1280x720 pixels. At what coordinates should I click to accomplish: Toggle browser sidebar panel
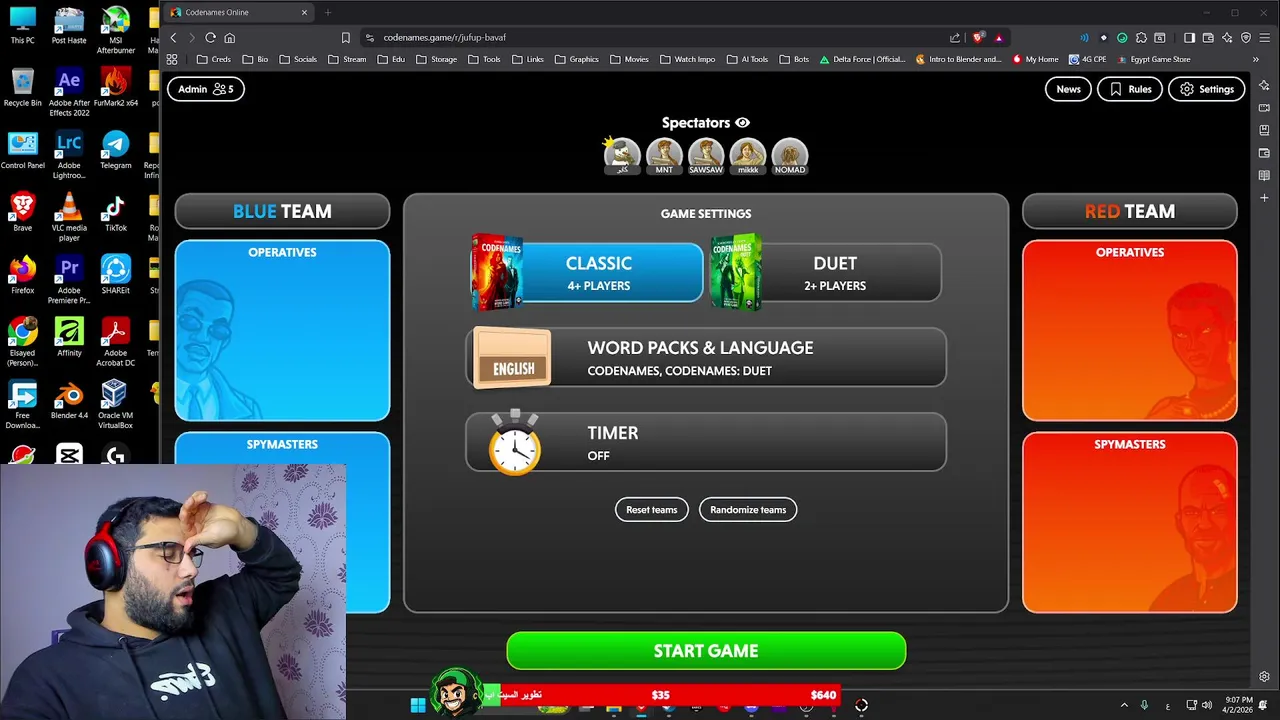(1189, 38)
